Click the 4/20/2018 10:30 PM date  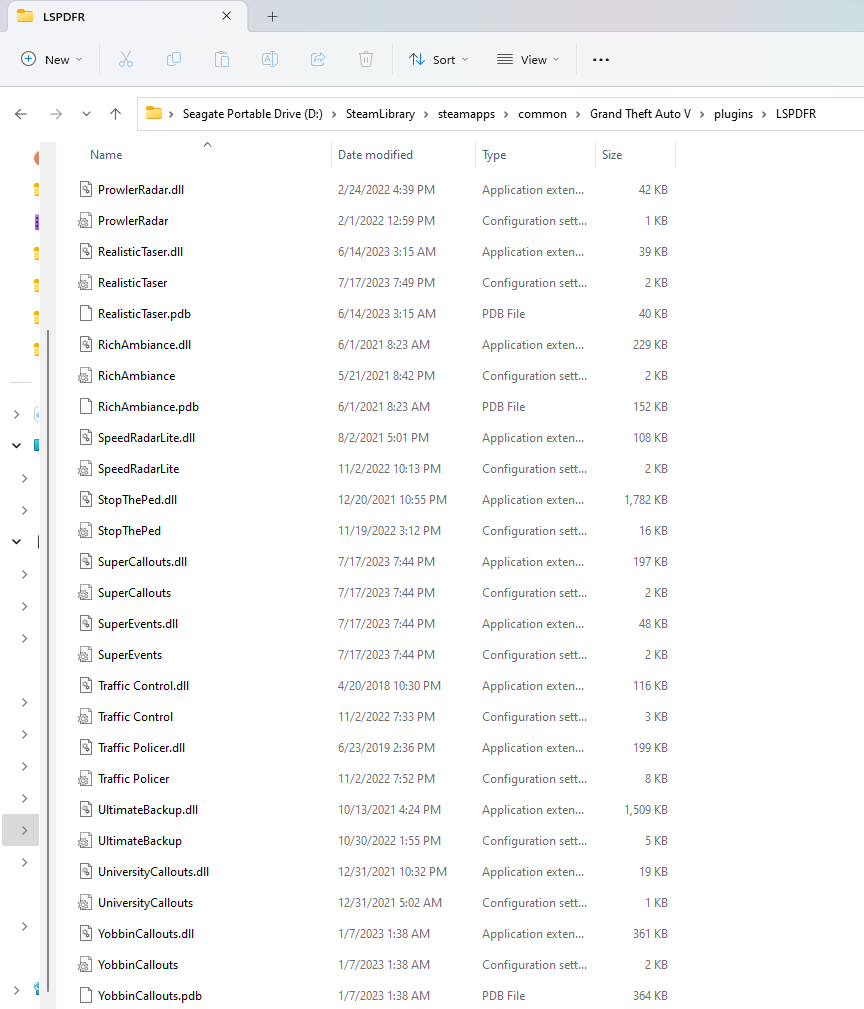pyautogui.click(x=389, y=686)
